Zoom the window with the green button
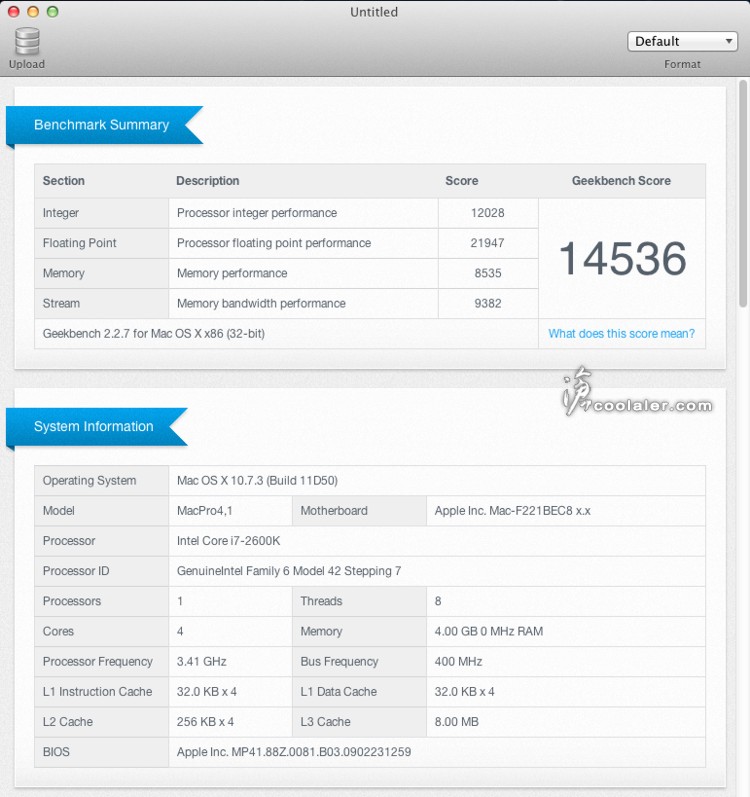Viewport: 750px width, 797px height. click(53, 12)
